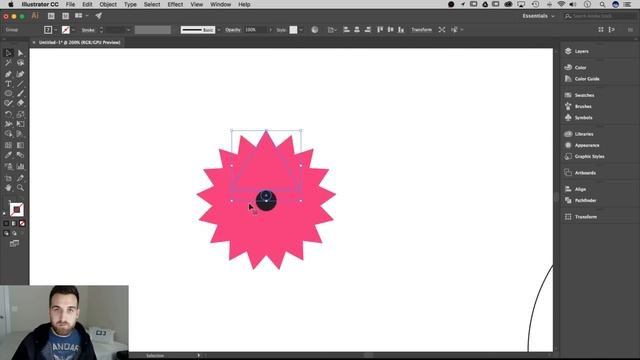The width and height of the screenshot is (640, 360).
Task: Select the Eyedropper tool
Action: click(x=8, y=155)
